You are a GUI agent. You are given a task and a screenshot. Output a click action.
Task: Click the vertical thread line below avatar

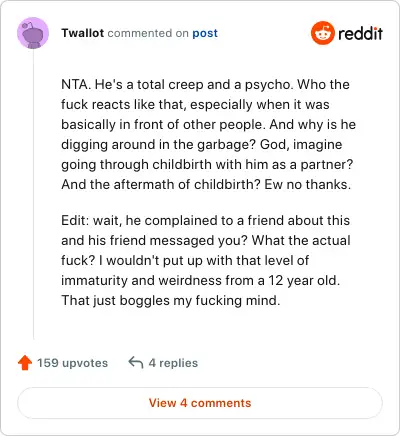(x=33, y=194)
